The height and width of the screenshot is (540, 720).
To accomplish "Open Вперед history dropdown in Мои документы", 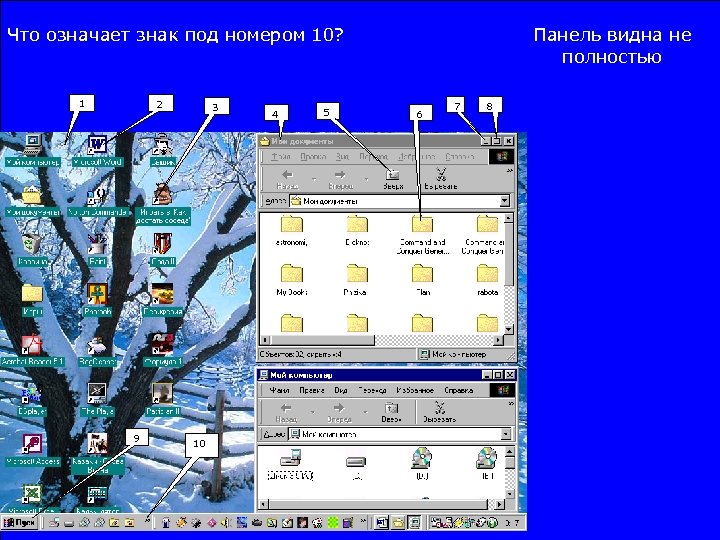I will pos(366,179).
